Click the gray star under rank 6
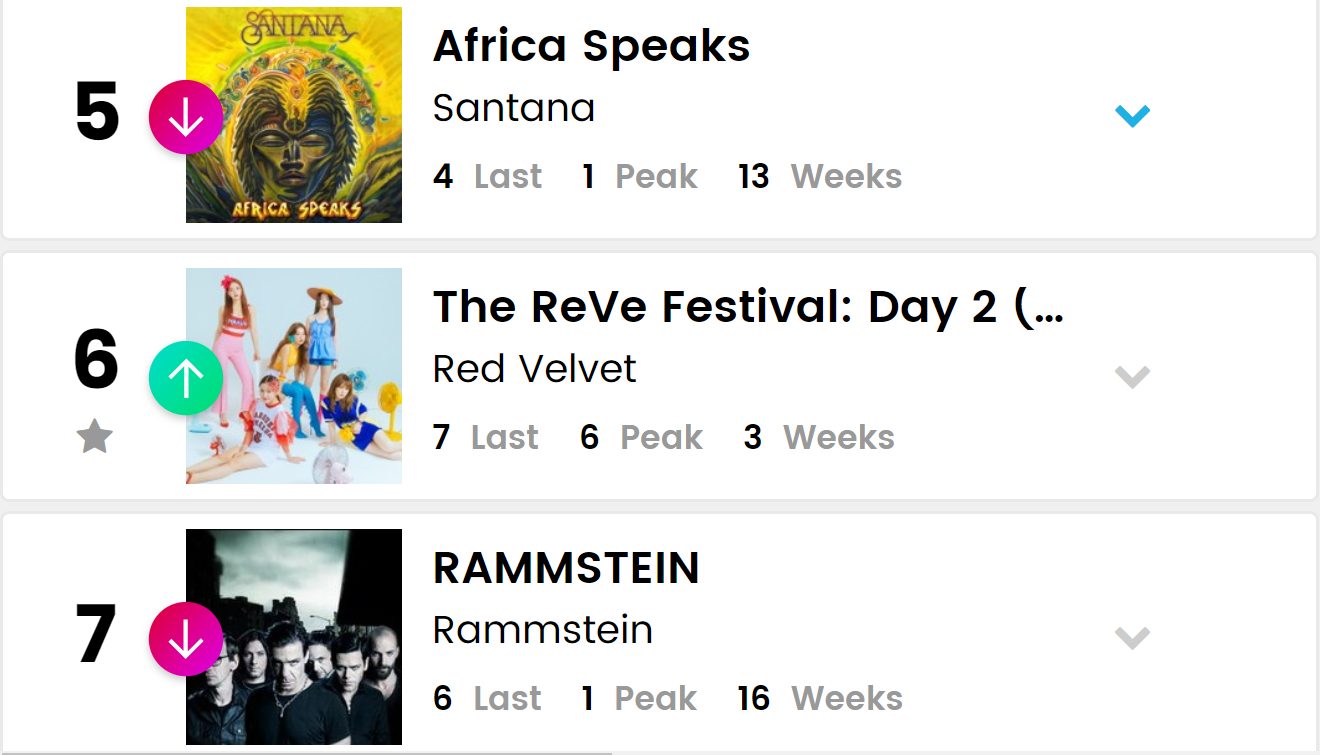The width and height of the screenshot is (1320, 755). click(x=95, y=437)
